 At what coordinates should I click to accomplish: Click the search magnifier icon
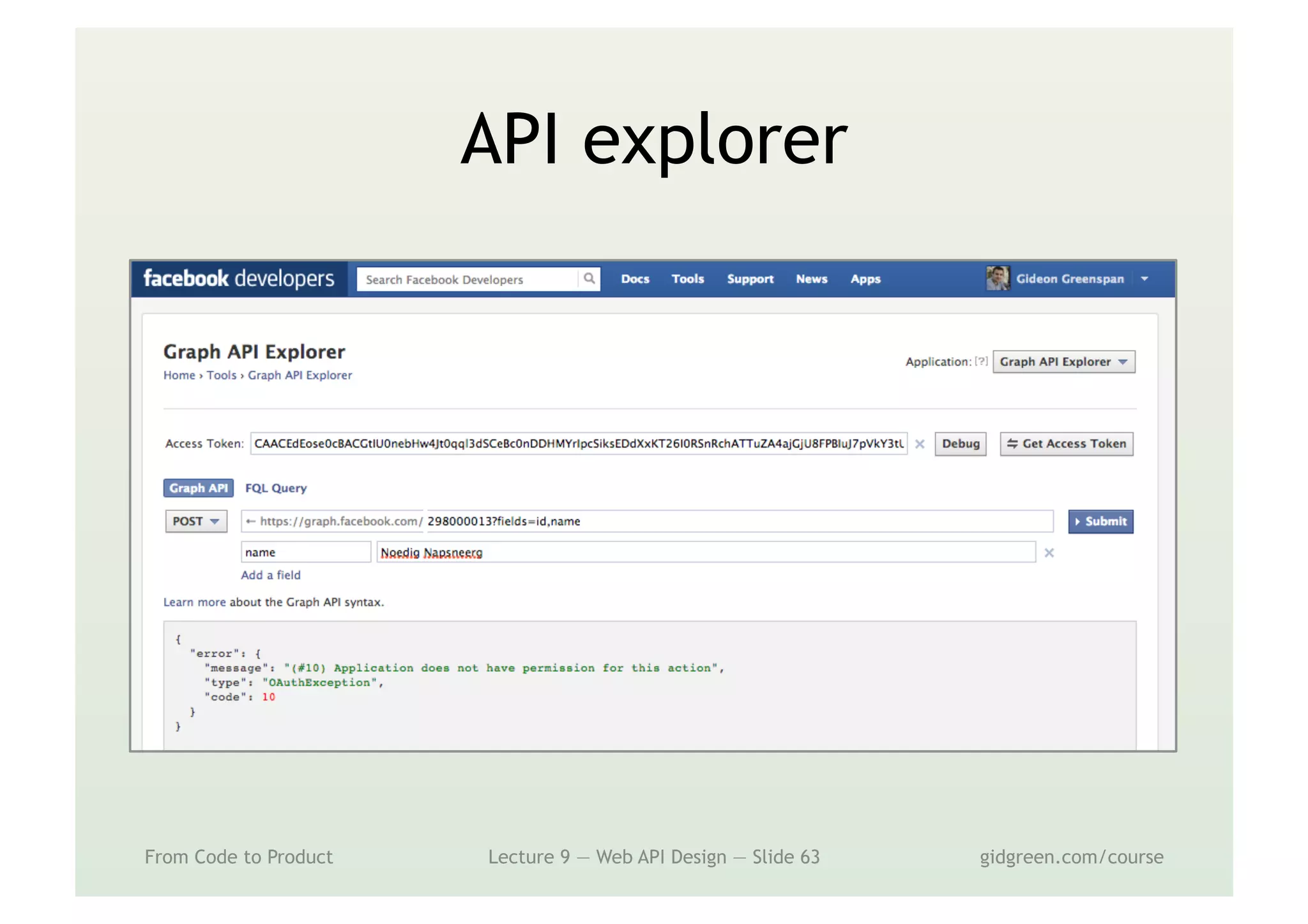(589, 278)
